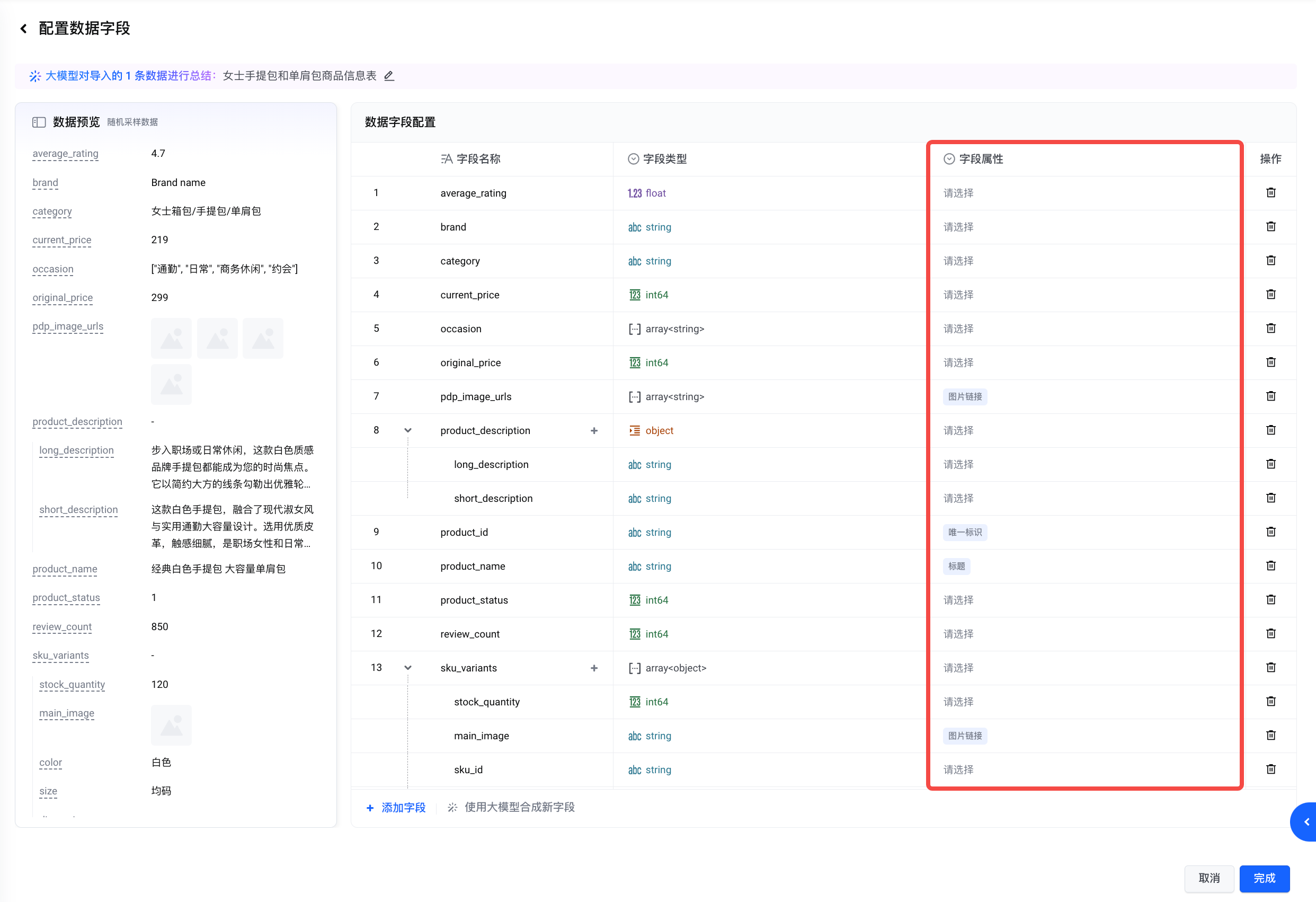Click the back arrow beside 配置数据字段
Image resolution: width=1316 pixels, height=902 pixels.
23,28
